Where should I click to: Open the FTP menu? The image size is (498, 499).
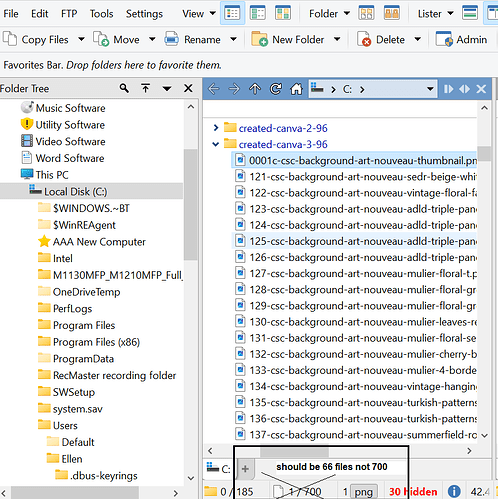point(69,14)
